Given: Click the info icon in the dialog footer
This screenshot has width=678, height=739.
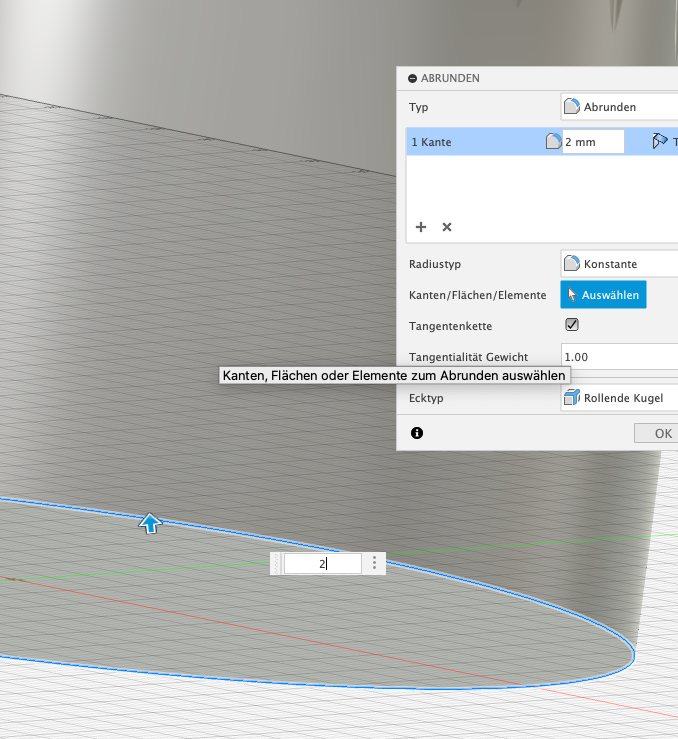Looking at the screenshot, I should click(417, 433).
